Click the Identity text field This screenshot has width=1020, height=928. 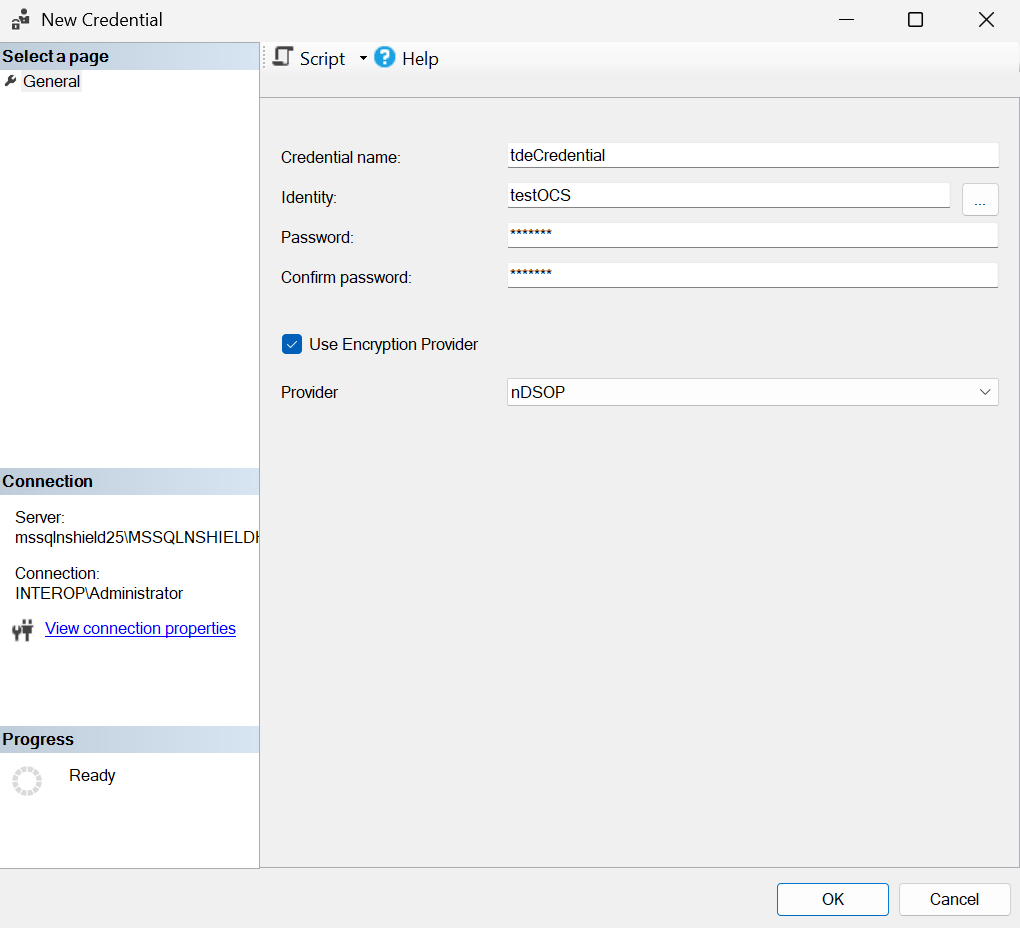729,195
